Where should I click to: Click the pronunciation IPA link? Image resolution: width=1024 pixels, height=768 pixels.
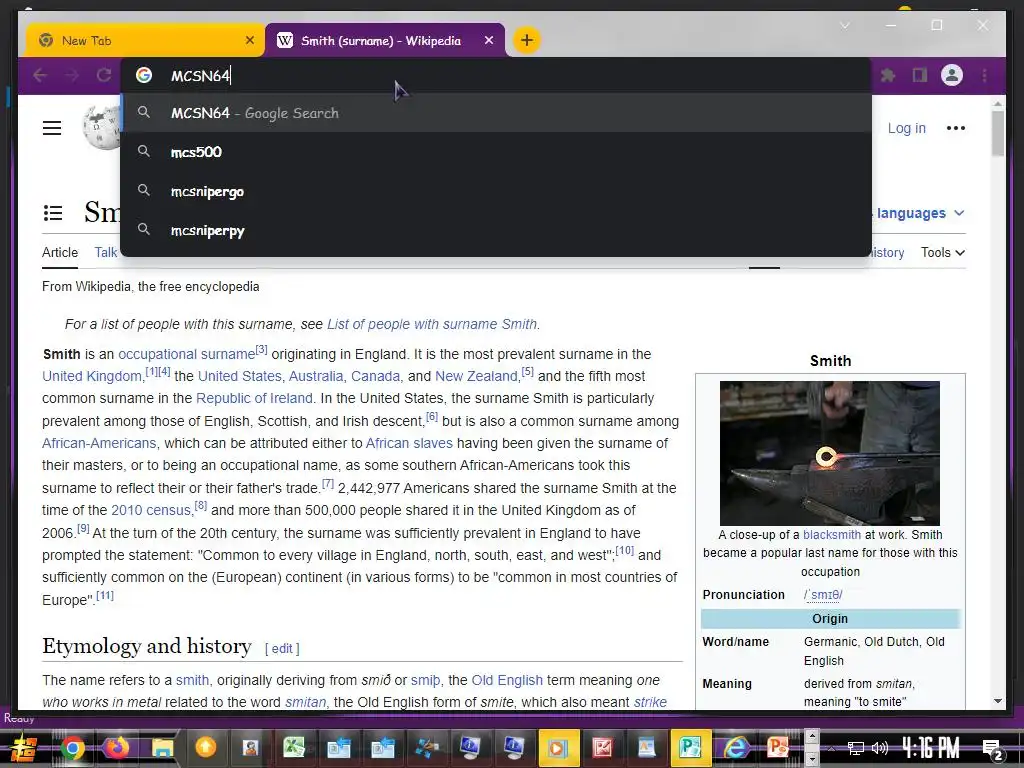coord(823,595)
